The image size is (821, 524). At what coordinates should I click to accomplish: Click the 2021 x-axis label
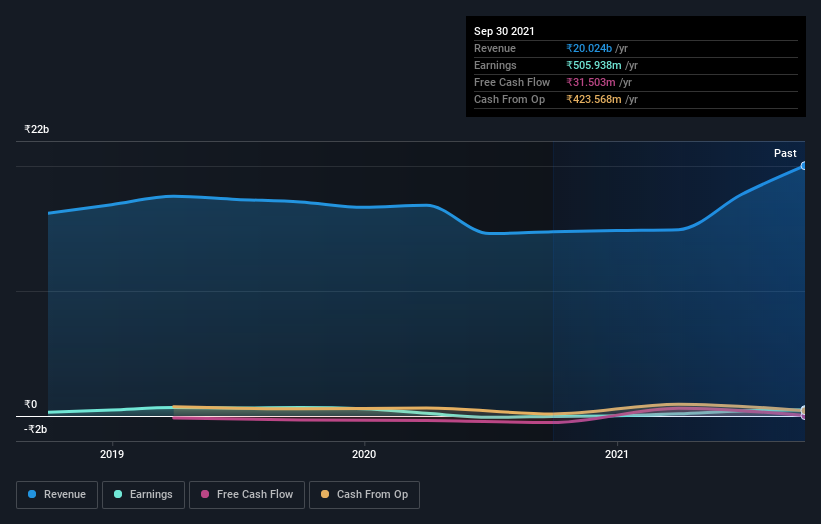click(617, 454)
